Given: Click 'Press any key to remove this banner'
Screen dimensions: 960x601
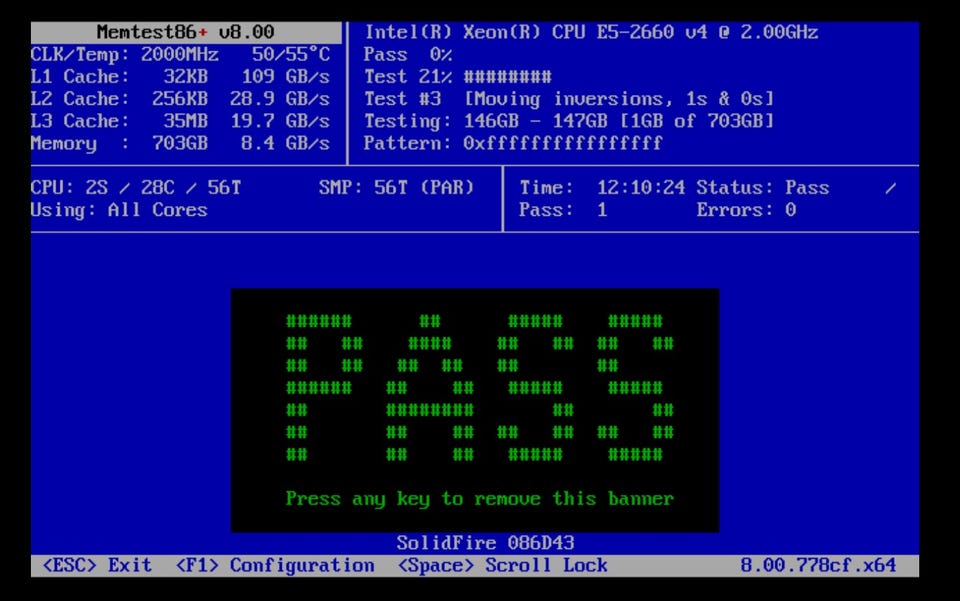Looking at the screenshot, I should click(480, 499).
